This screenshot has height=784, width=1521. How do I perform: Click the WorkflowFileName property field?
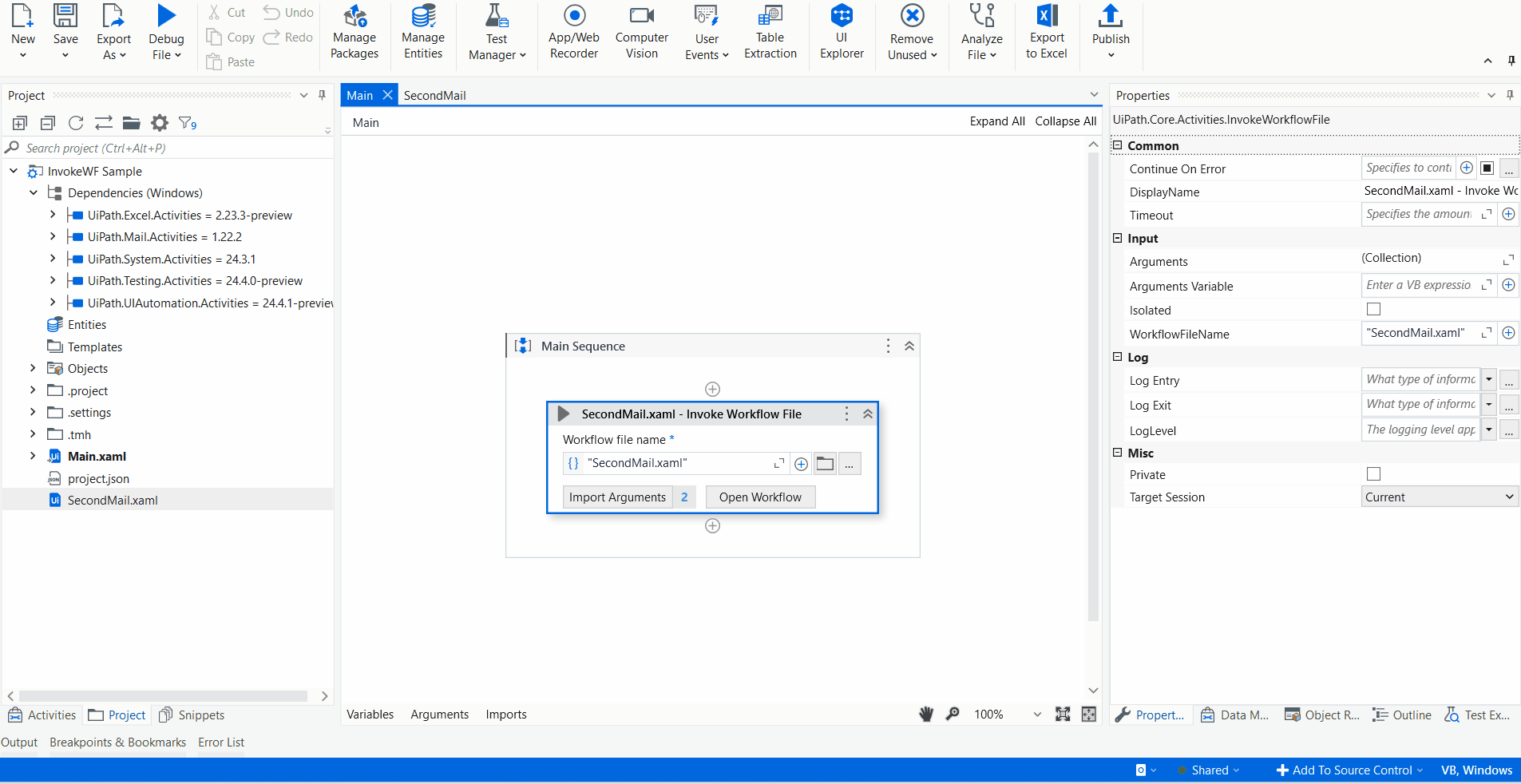click(1421, 333)
